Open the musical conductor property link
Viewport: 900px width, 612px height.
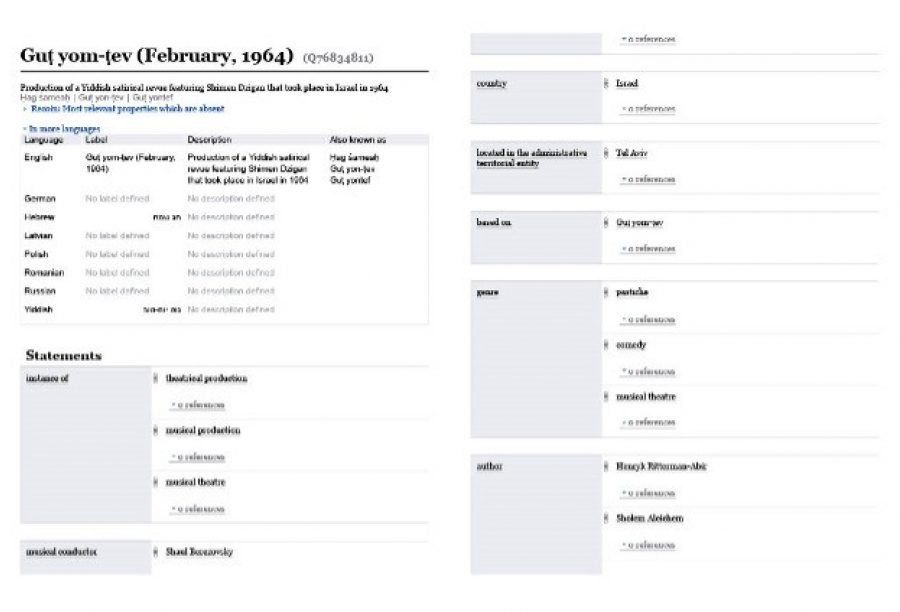coord(61,552)
